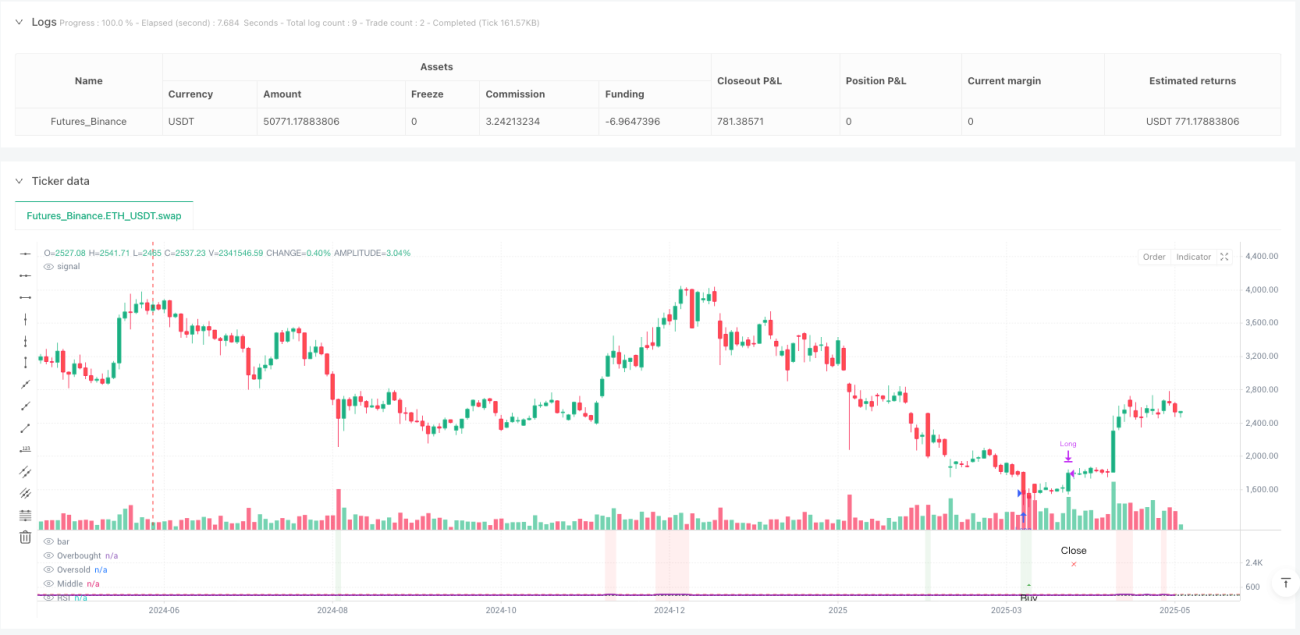The height and width of the screenshot is (635, 1300).
Task: Toggle visibility of the signal indicator
Action: coord(49,266)
